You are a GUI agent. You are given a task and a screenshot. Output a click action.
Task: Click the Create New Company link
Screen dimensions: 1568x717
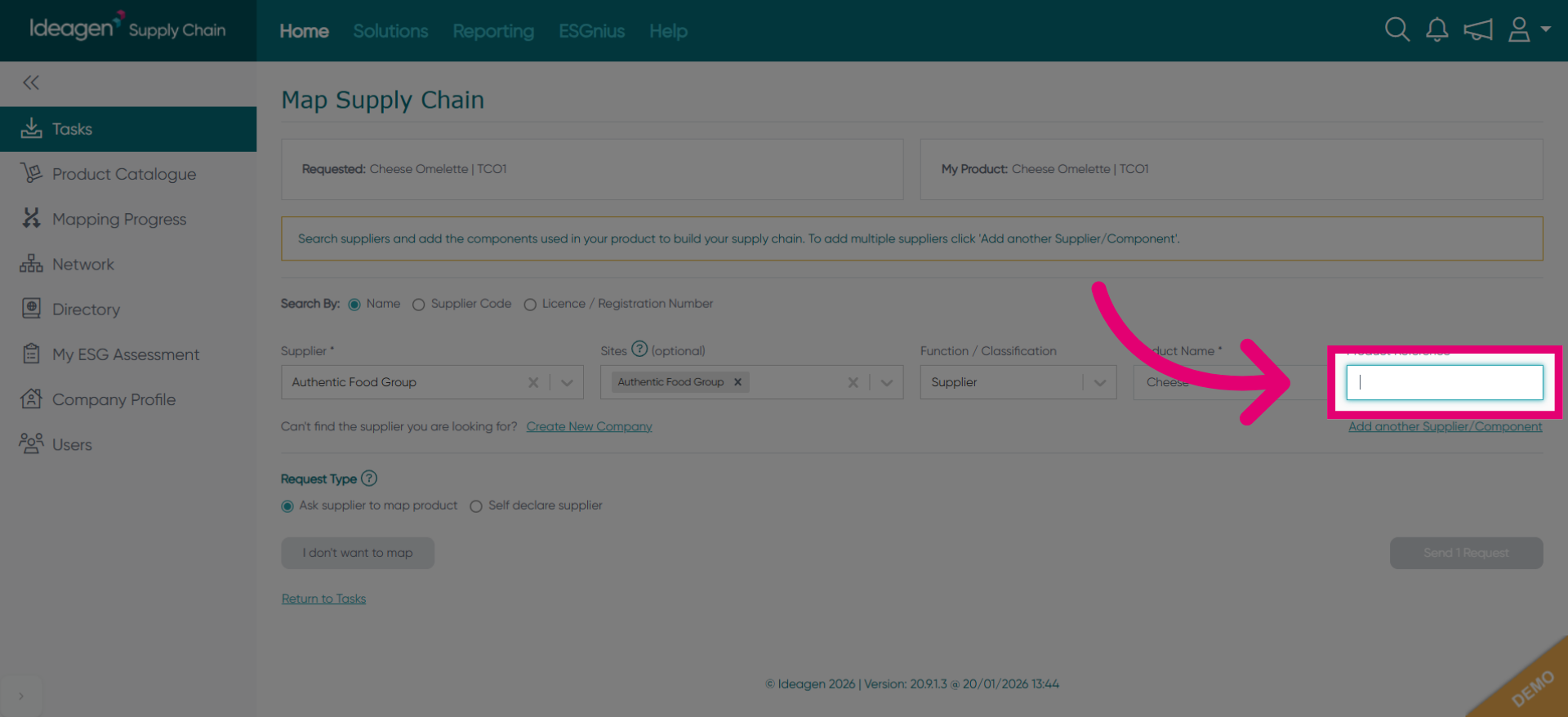click(x=589, y=426)
